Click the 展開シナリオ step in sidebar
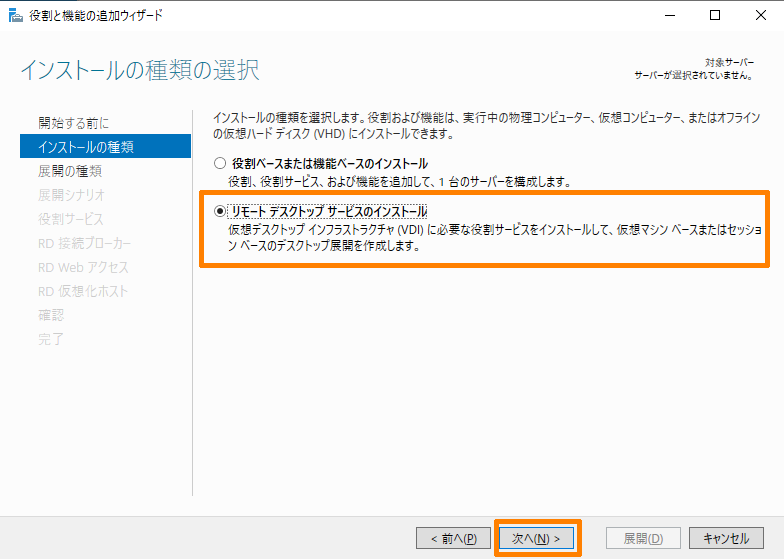 point(72,195)
